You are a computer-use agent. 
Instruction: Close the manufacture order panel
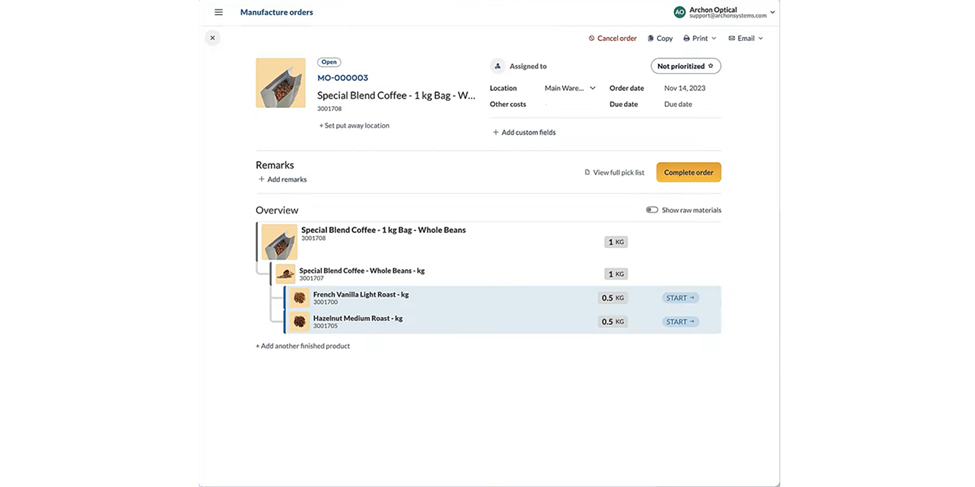pyautogui.click(x=212, y=38)
